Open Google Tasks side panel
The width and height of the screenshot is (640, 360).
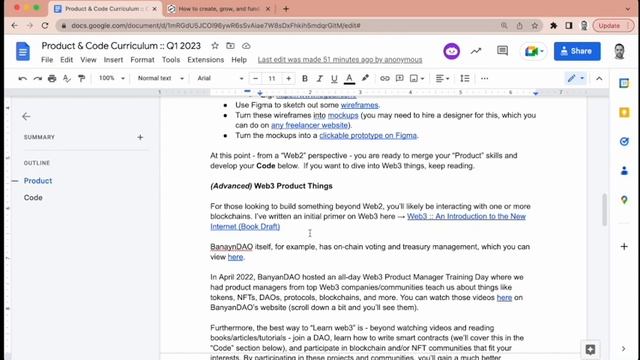624,142
